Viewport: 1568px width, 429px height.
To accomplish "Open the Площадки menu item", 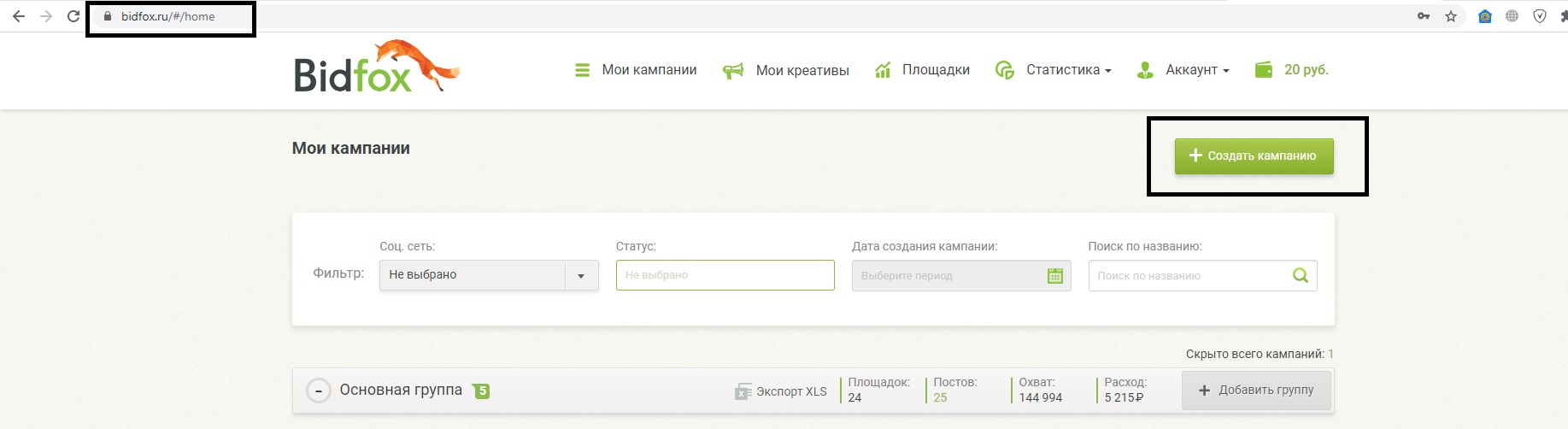I will [x=936, y=70].
